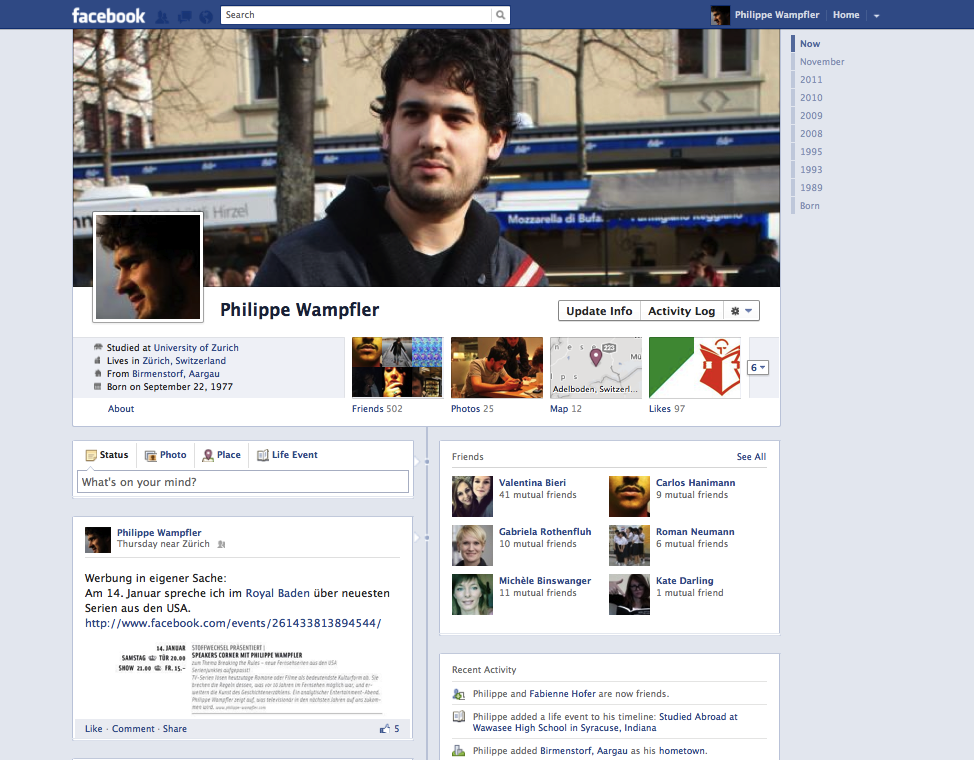Image resolution: width=974 pixels, height=760 pixels.
Task: Click the Facebook logo
Action: (108, 15)
